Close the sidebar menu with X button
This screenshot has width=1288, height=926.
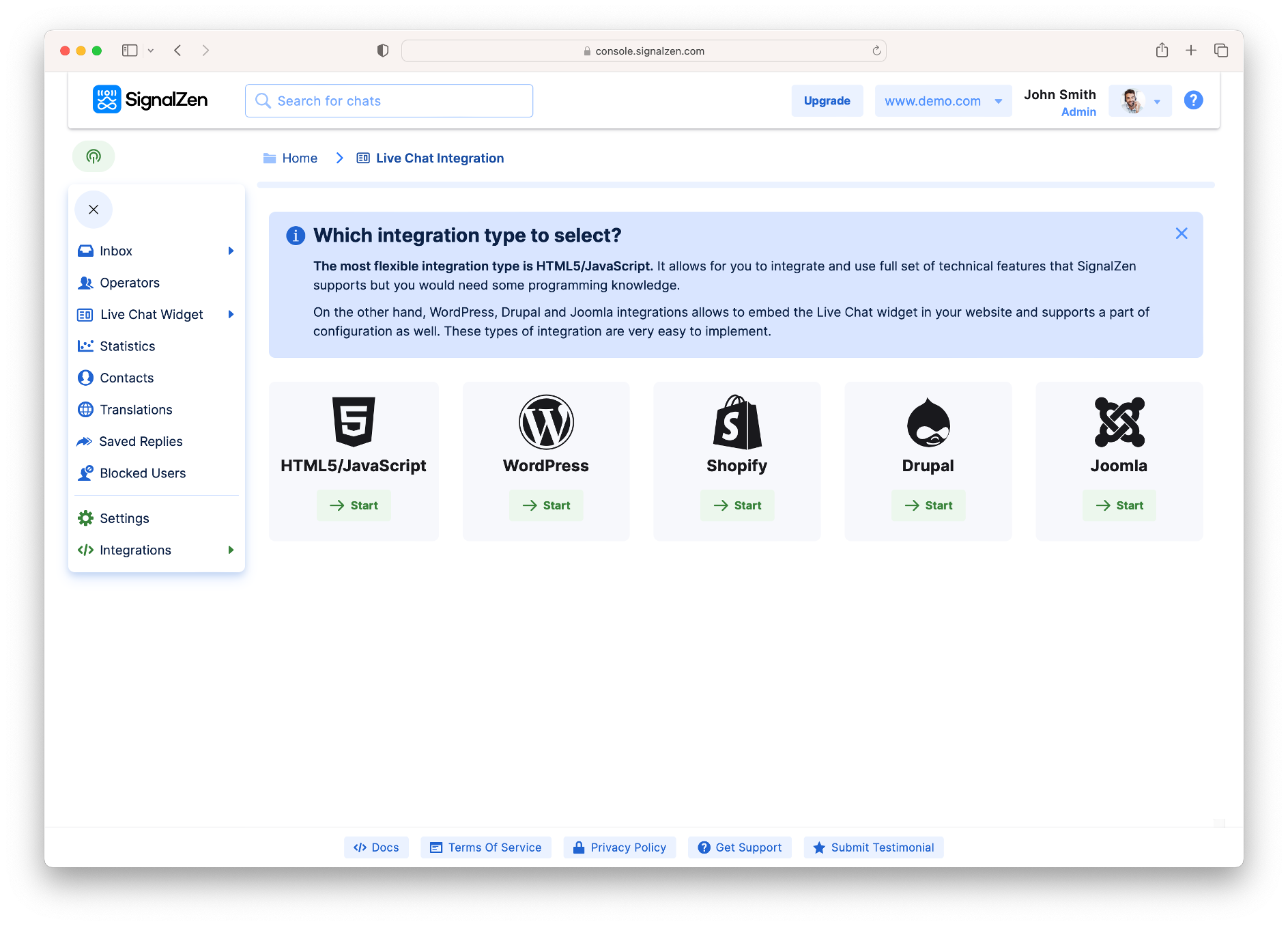pyautogui.click(x=94, y=210)
